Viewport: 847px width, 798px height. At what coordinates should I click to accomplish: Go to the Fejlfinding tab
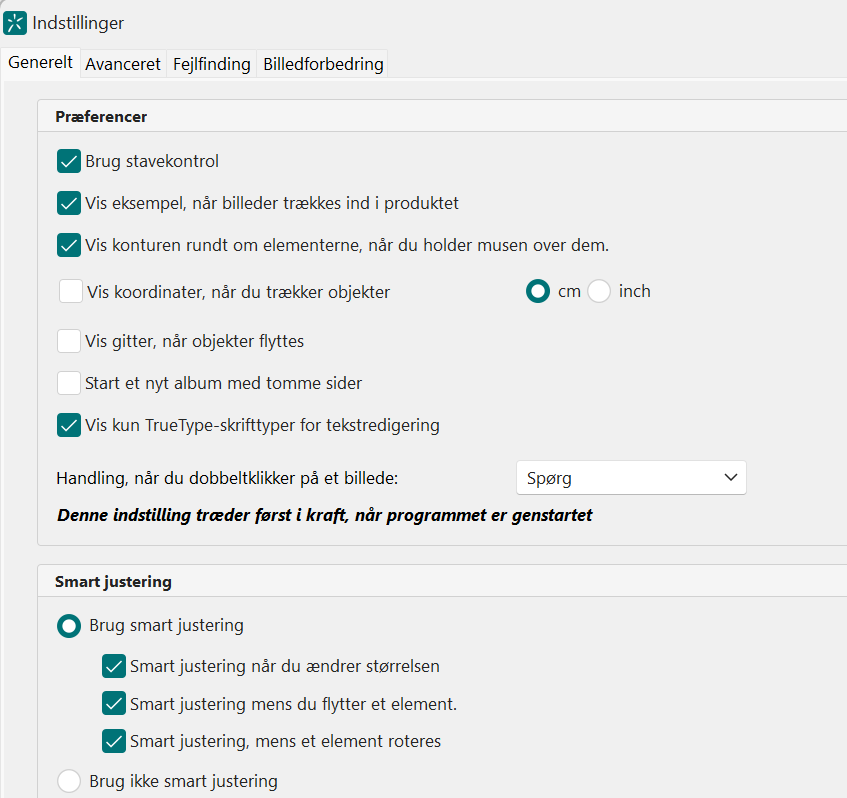(211, 63)
